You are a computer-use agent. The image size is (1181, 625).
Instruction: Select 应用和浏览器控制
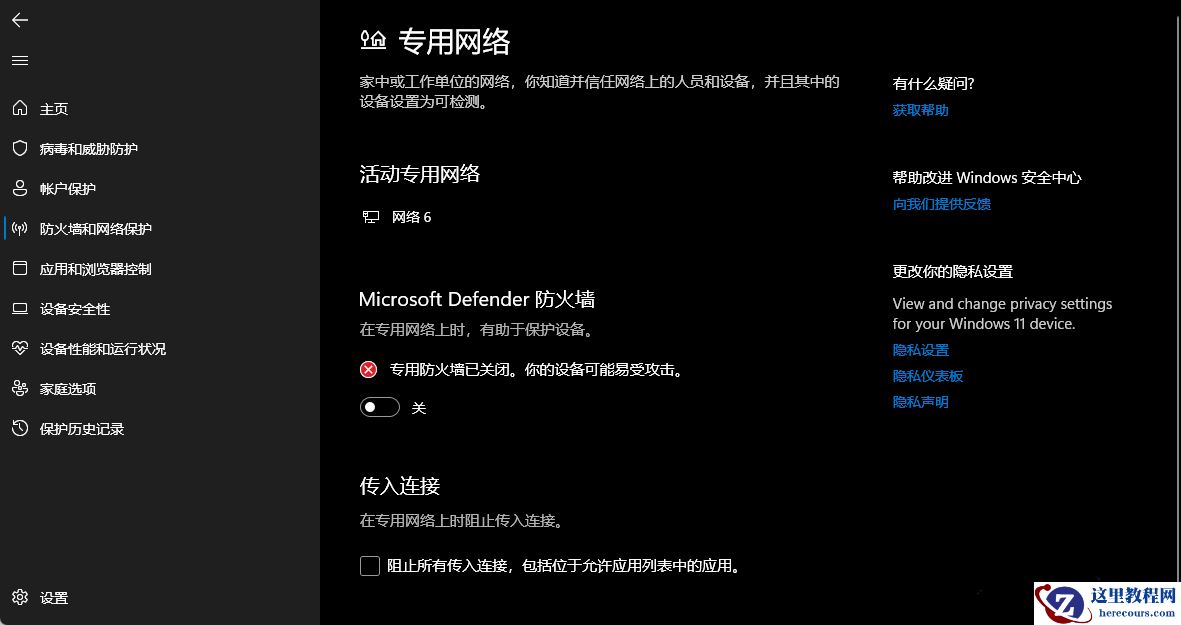95,268
